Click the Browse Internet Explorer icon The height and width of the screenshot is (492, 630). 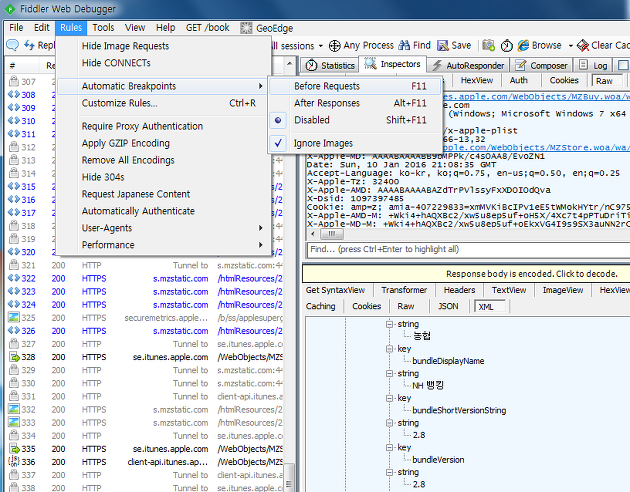(523, 45)
